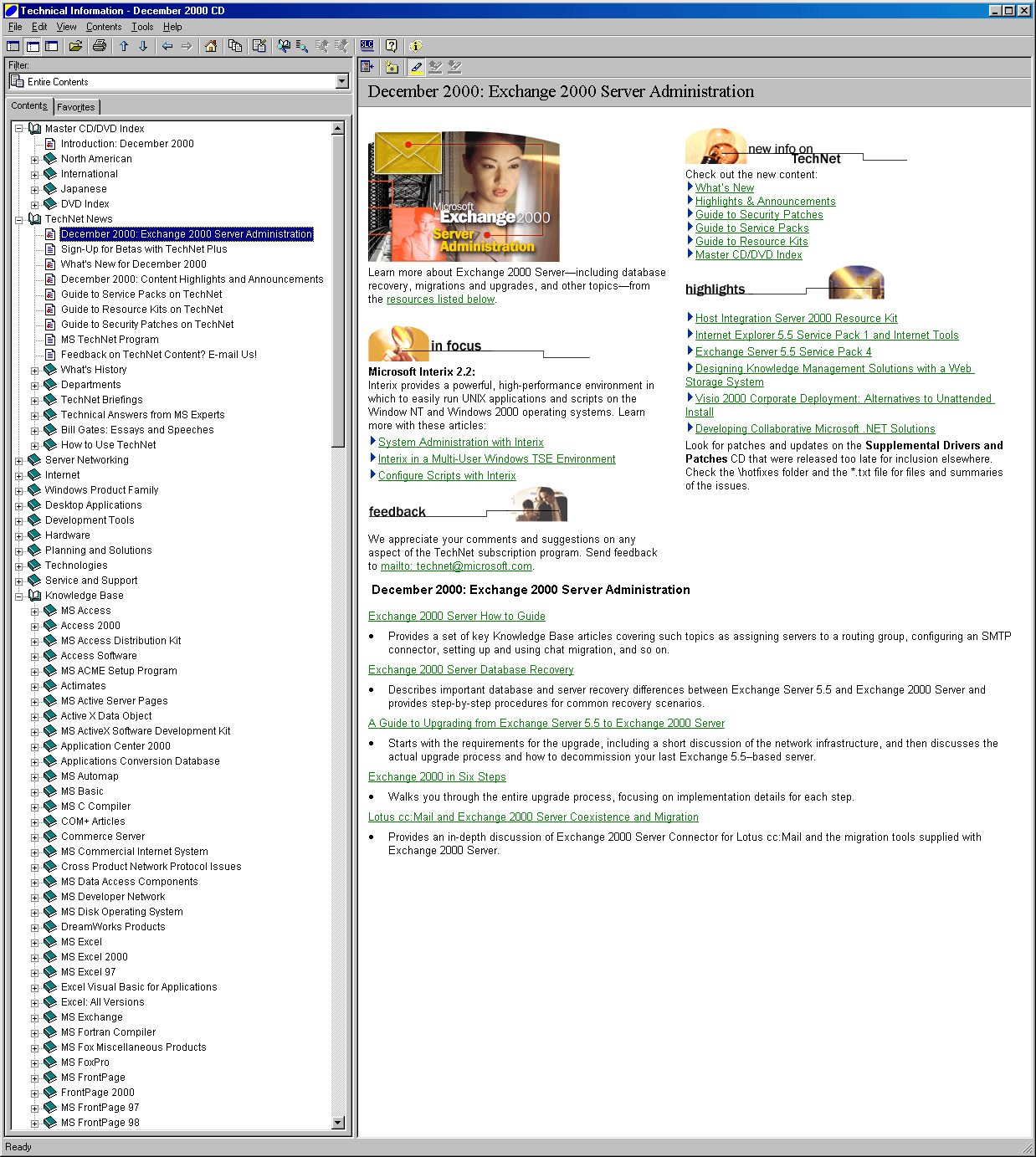This screenshot has width=1036, height=1157.
Task: Click the magnifier search results icon
Action: 302,46
